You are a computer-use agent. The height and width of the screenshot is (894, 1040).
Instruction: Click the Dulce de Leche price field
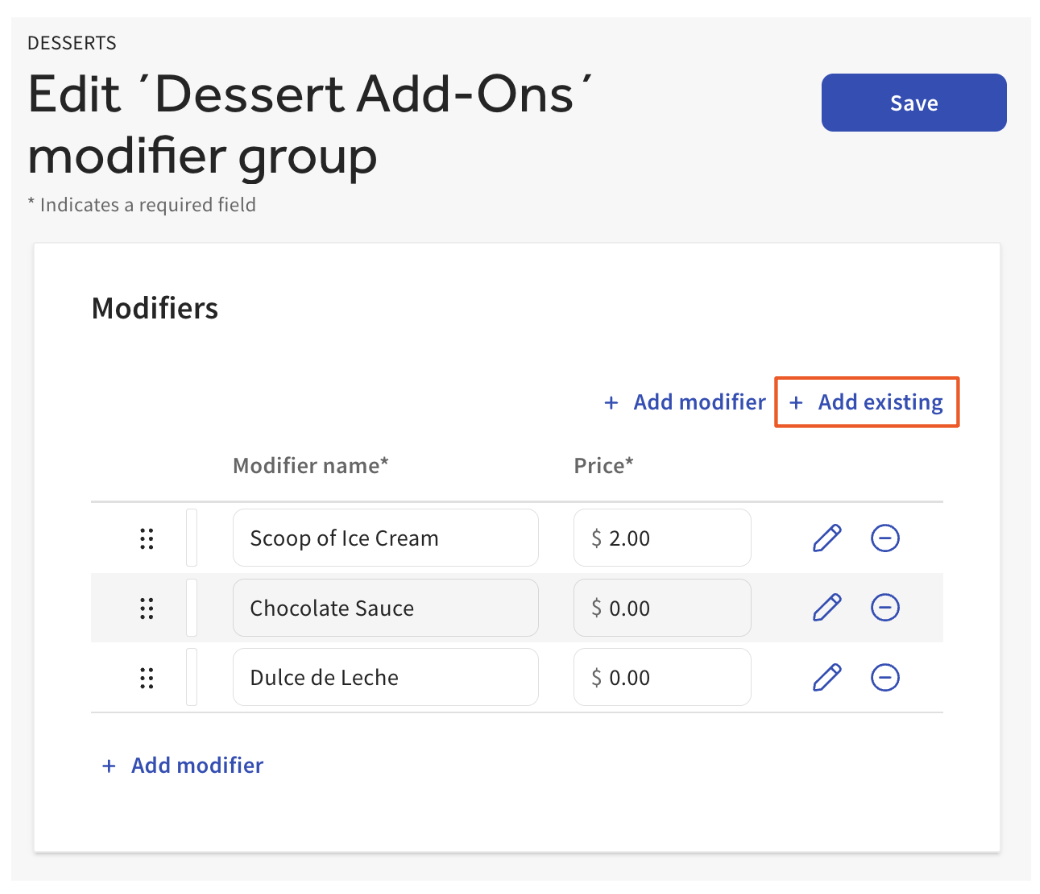point(662,678)
